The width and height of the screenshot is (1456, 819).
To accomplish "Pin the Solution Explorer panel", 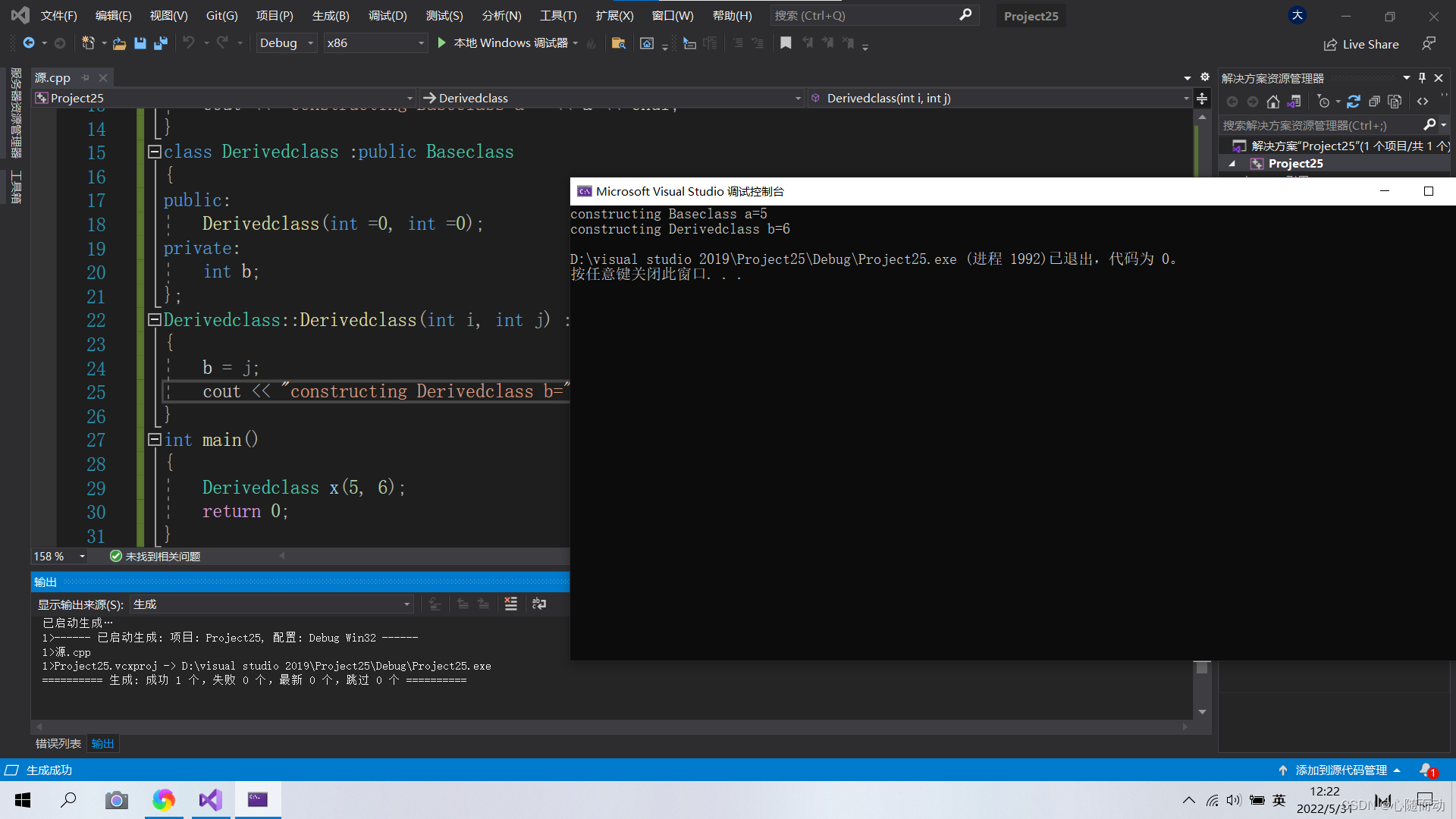I will 1422,78.
